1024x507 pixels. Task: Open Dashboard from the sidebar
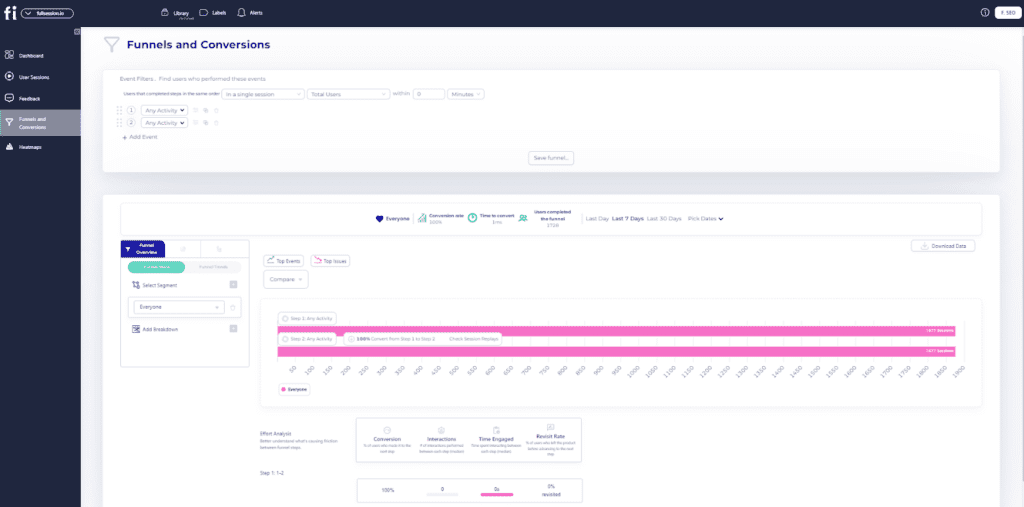30,55
